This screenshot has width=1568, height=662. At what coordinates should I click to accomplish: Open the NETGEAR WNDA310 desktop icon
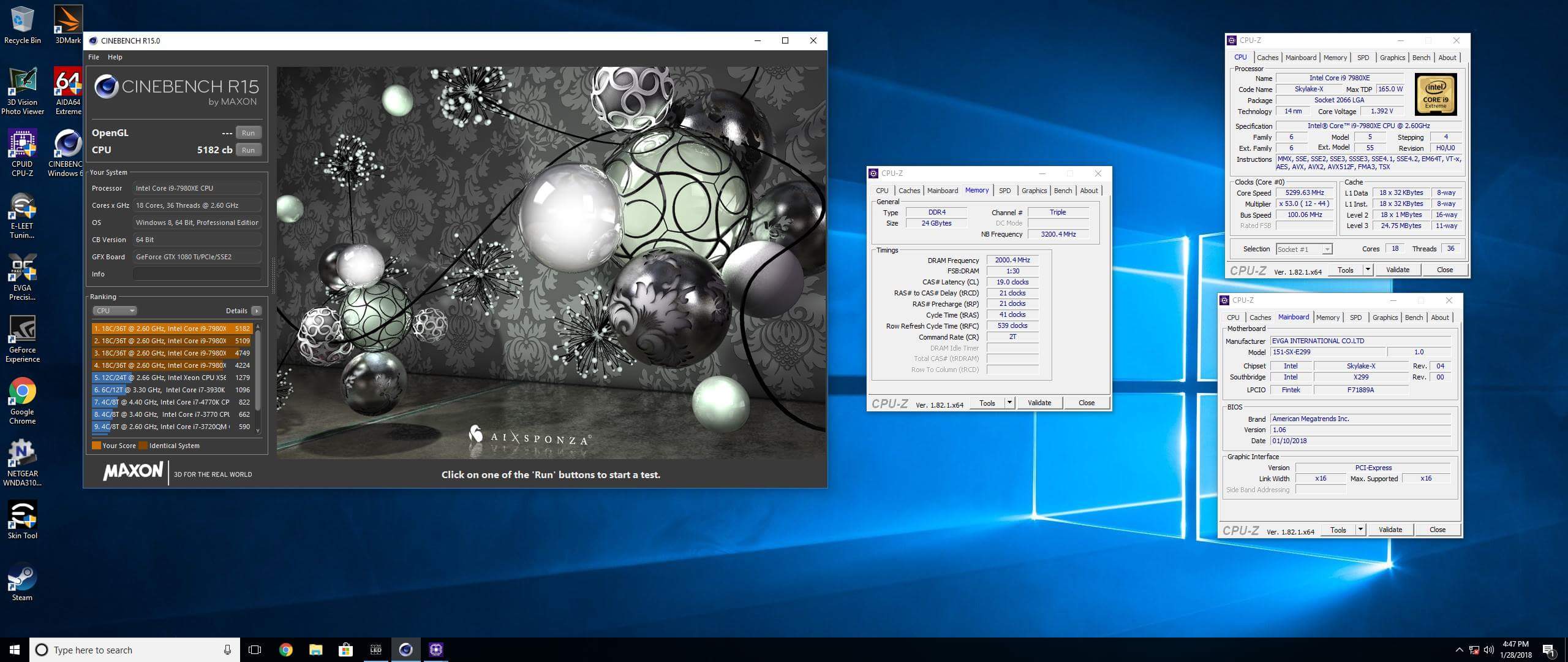pyautogui.click(x=23, y=463)
